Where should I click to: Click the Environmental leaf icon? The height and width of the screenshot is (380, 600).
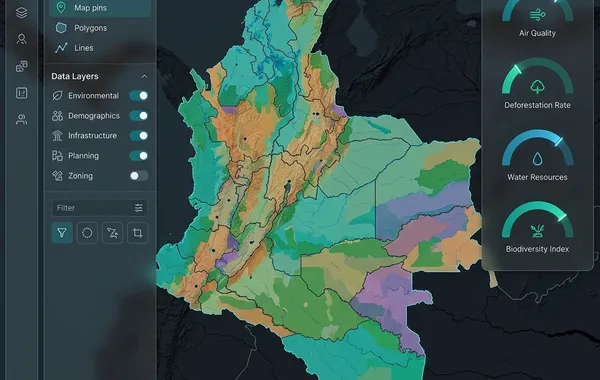point(57,96)
